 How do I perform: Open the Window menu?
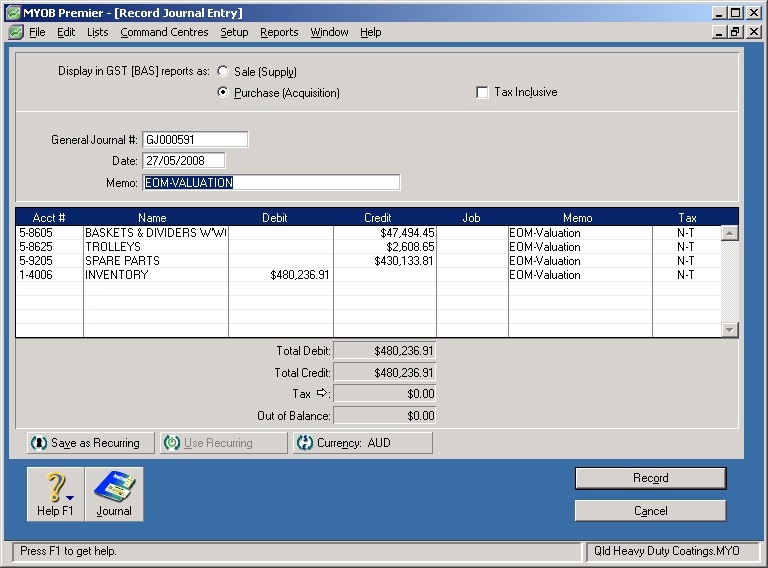[329, 32]
